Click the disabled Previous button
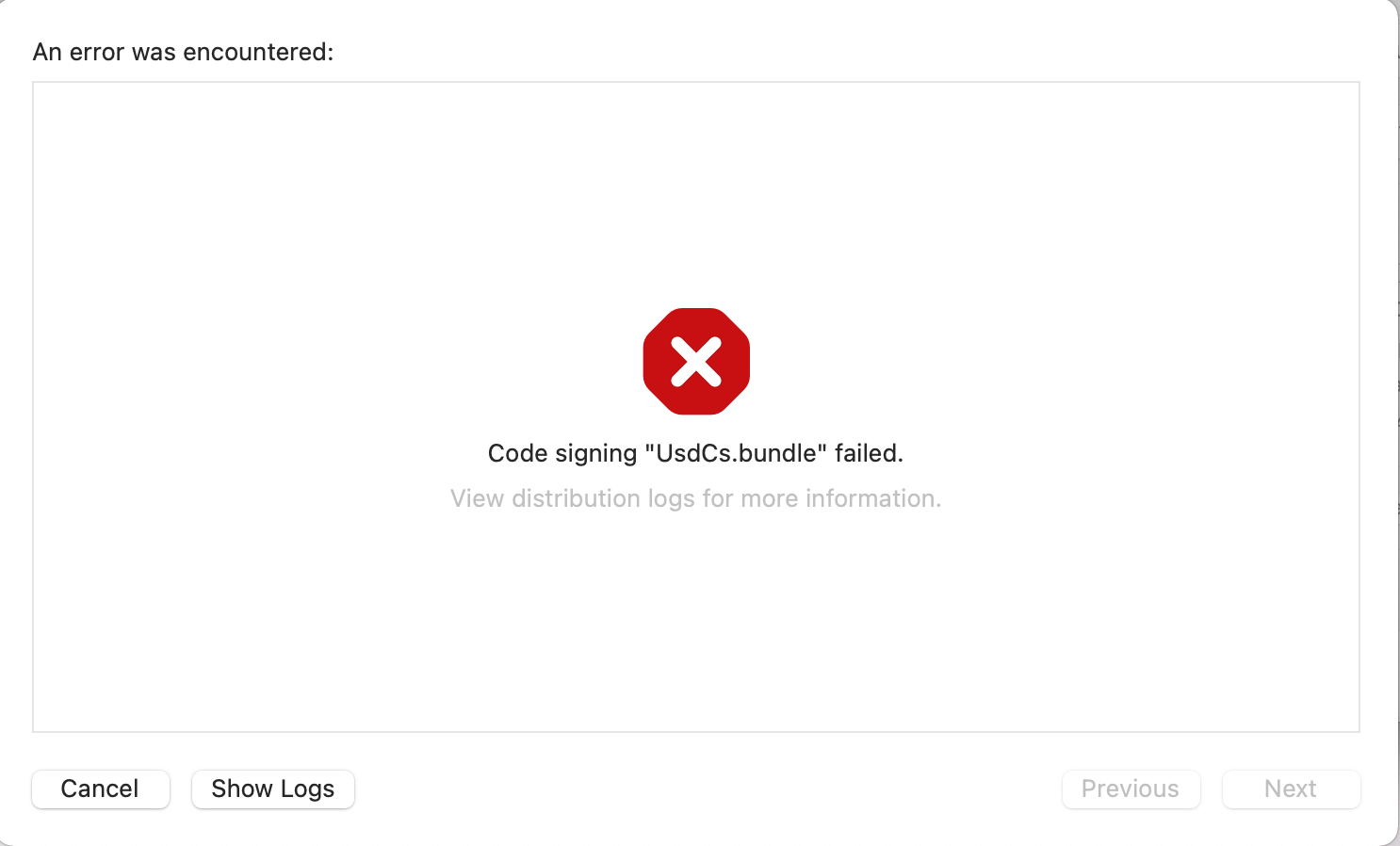This screenshot has height=846, width=1400. pos(1131,789)
